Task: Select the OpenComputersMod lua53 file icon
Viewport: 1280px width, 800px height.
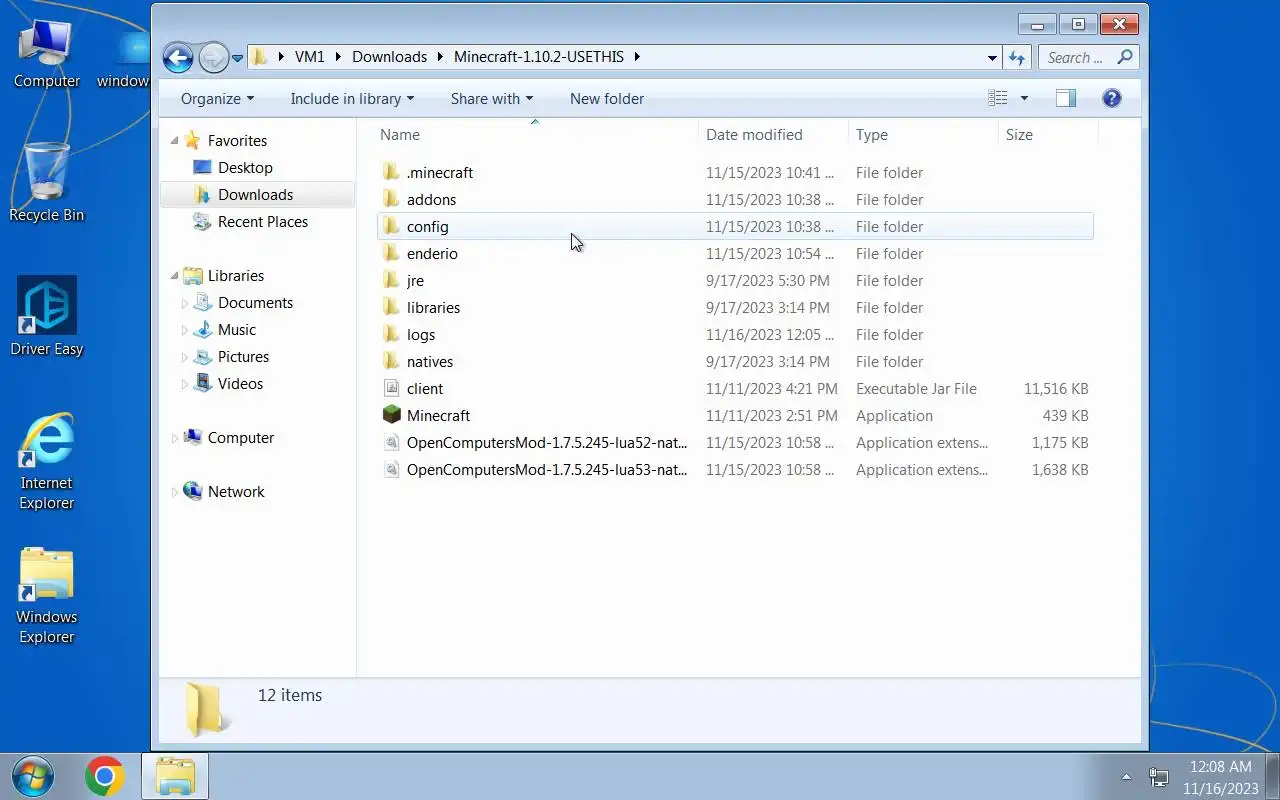Action: (392, 469)
